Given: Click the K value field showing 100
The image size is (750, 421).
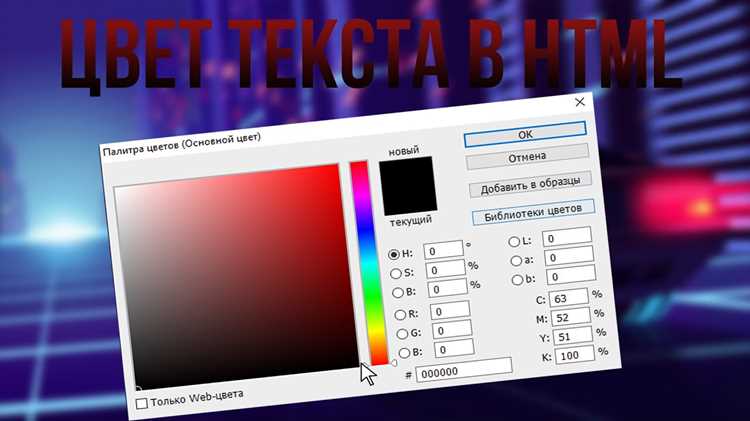Looking at the screenshot, I should (575, 355).
